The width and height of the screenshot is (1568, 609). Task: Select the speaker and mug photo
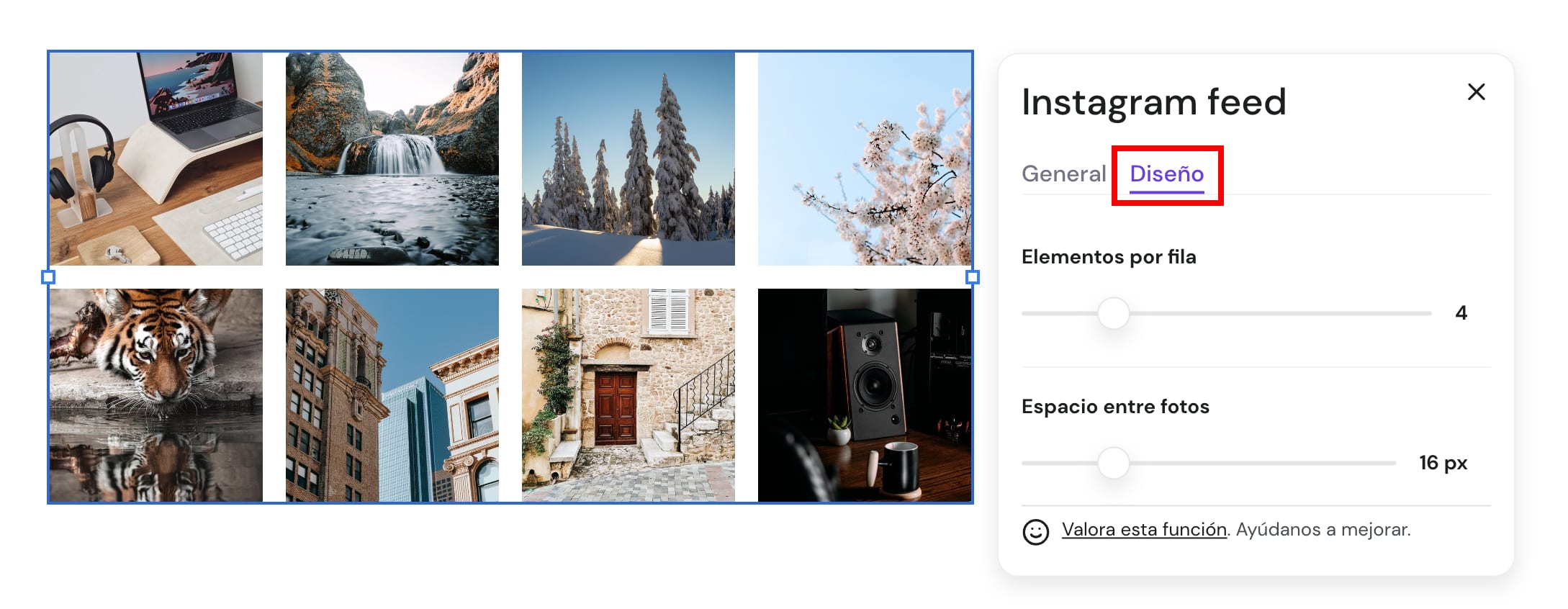tap(865, 395)
